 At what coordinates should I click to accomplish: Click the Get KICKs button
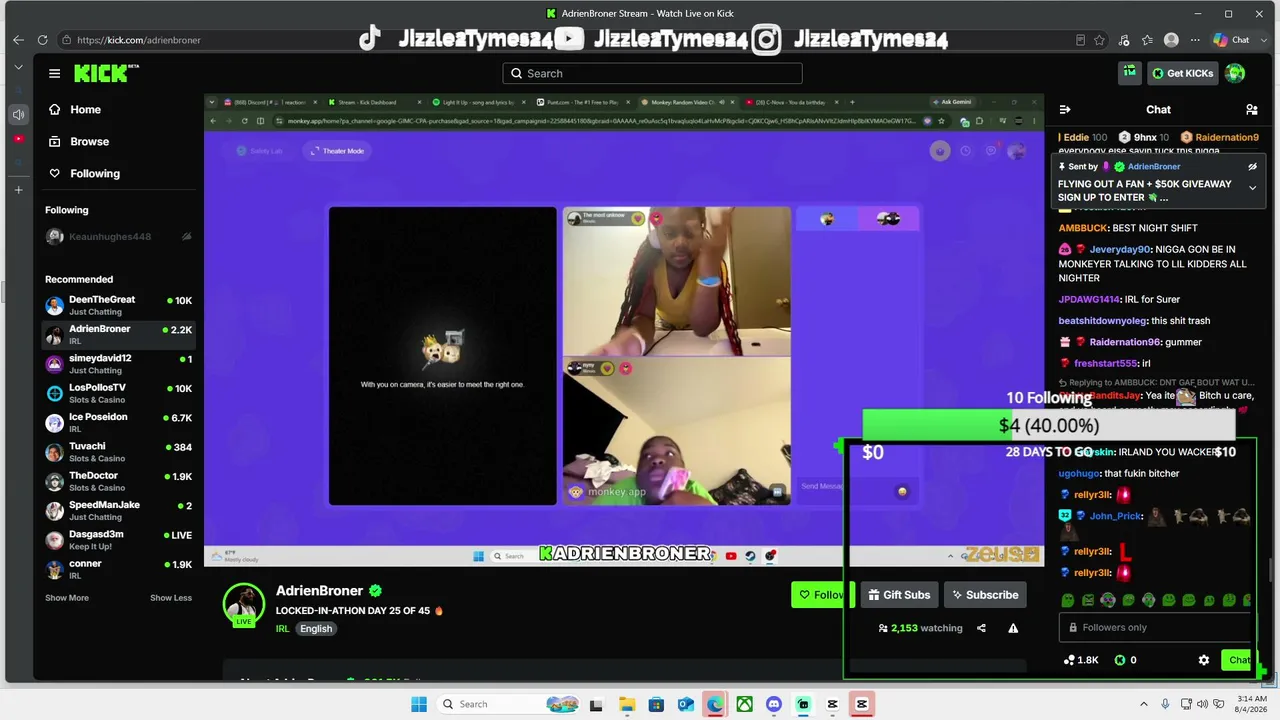tap(1182, 73)
